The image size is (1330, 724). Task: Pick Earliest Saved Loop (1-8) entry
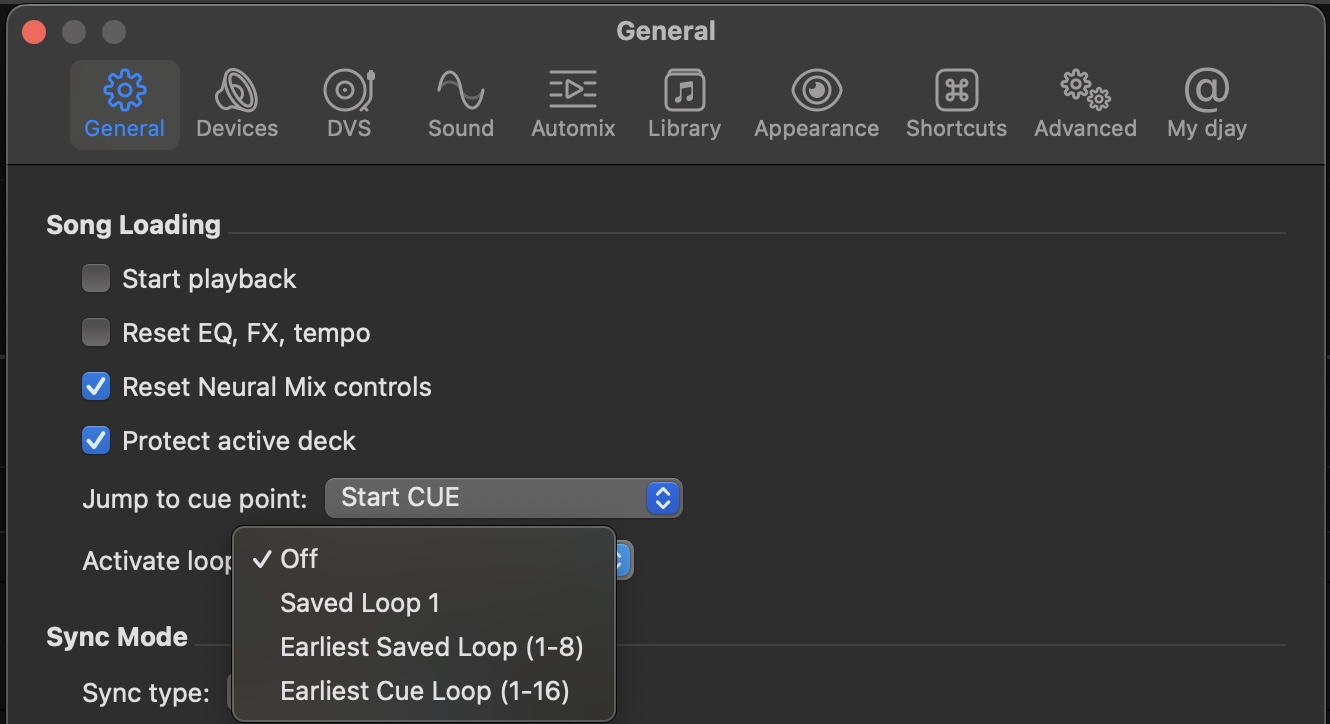point(432,646)
